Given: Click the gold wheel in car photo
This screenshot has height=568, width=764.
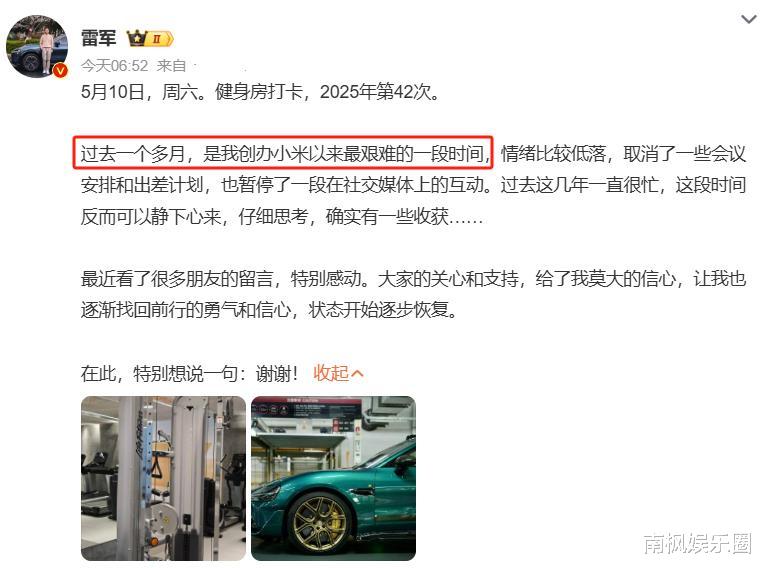Looking at the screenshot, I should [x=320, y=524].
